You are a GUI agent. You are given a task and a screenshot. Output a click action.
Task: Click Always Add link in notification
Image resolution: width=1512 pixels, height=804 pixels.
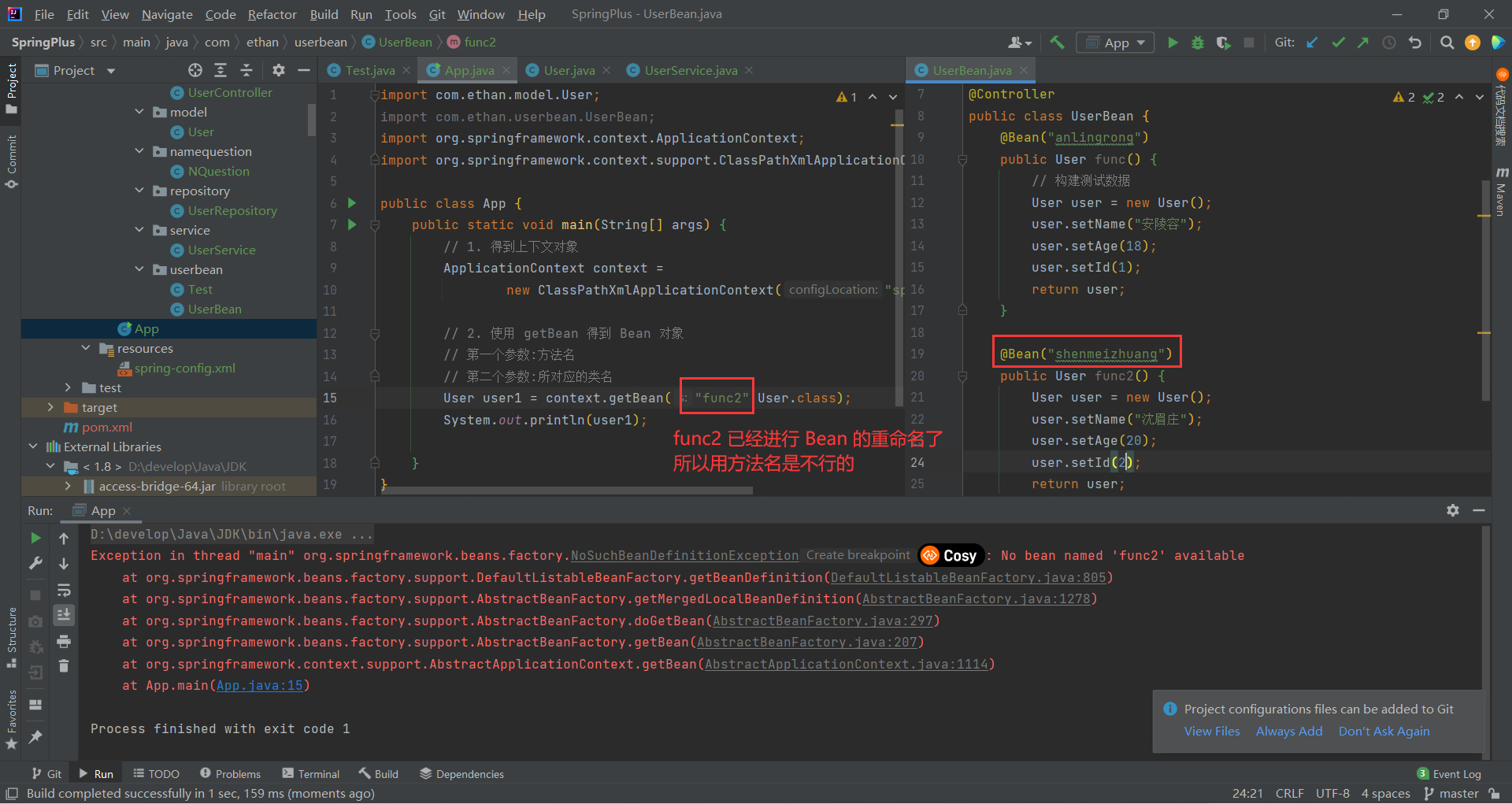(x=1289, y=732)
